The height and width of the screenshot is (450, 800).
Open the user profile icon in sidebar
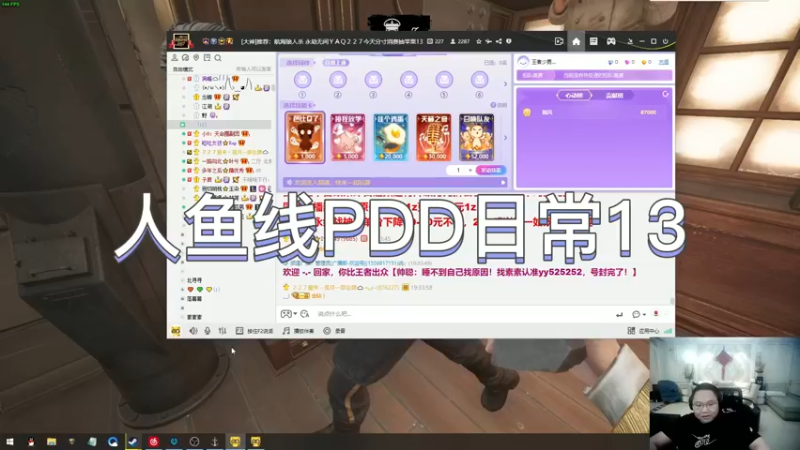(x=175, y=58)
